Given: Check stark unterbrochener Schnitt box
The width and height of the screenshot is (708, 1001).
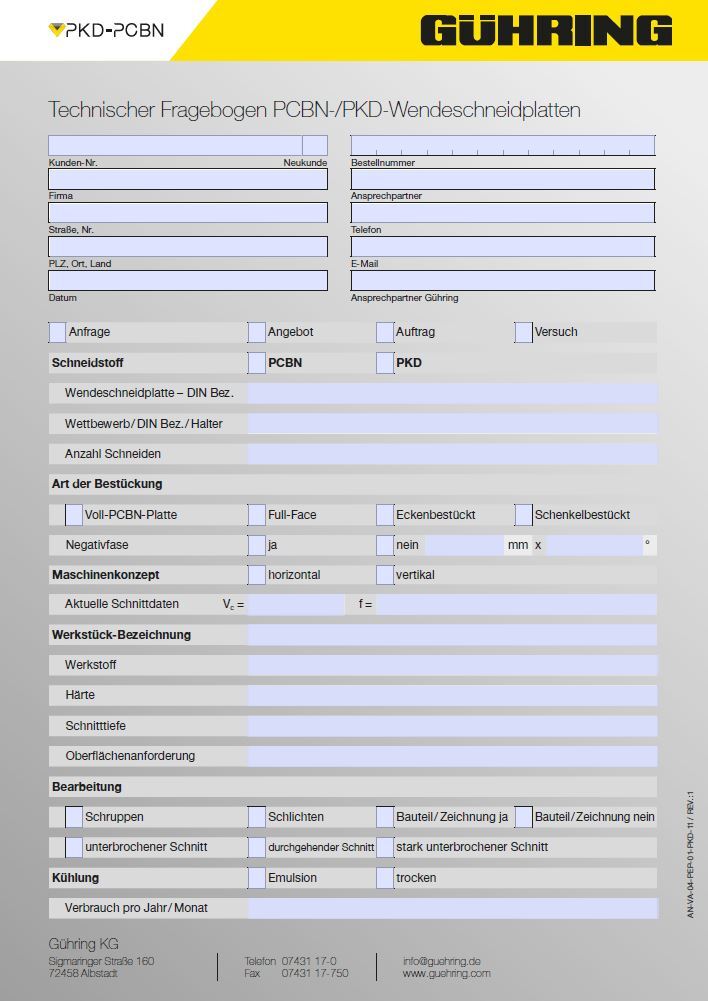Looking at the screenshot, I should (385, 847).
